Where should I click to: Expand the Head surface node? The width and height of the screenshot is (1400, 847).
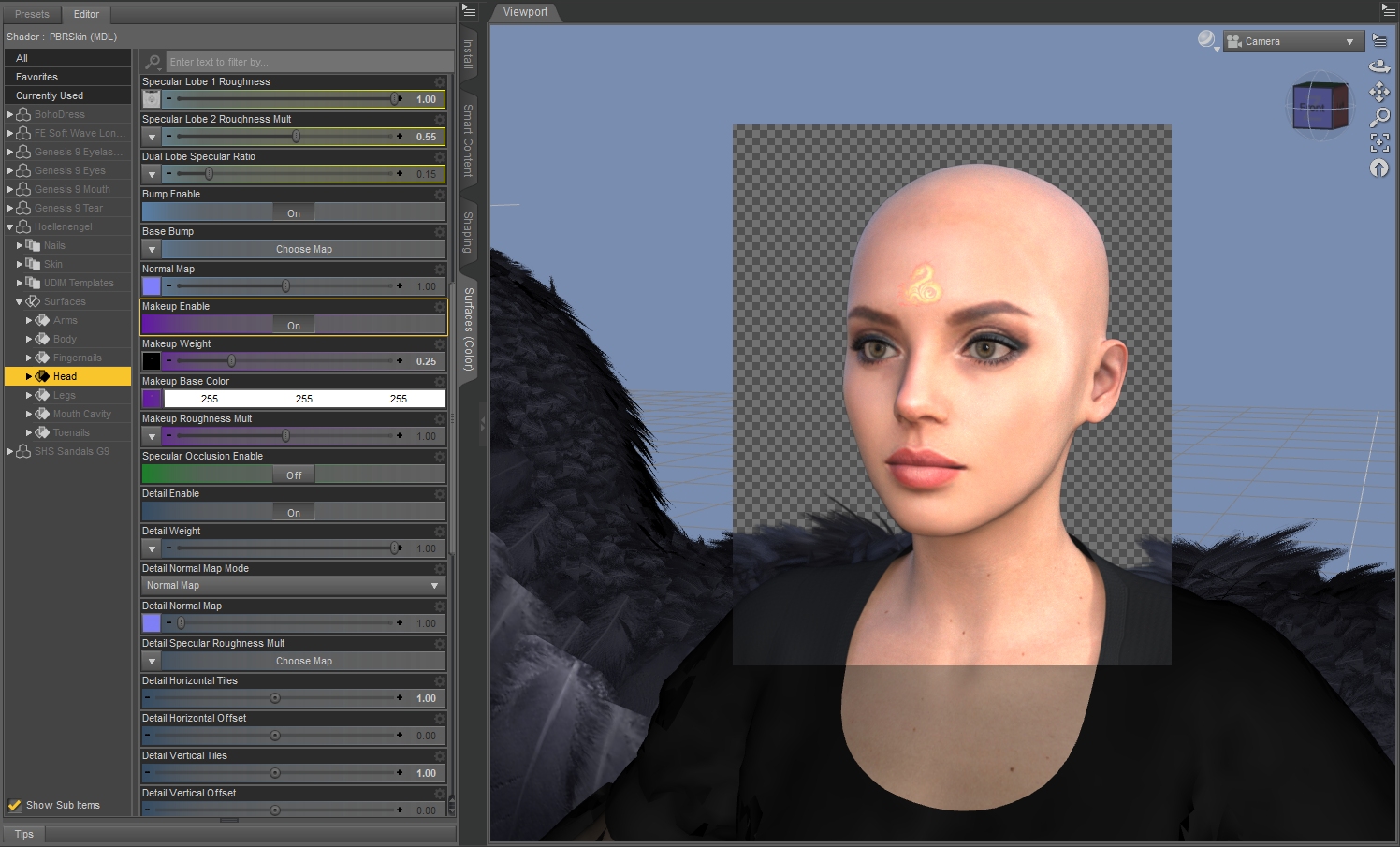[x=29, y=376]
